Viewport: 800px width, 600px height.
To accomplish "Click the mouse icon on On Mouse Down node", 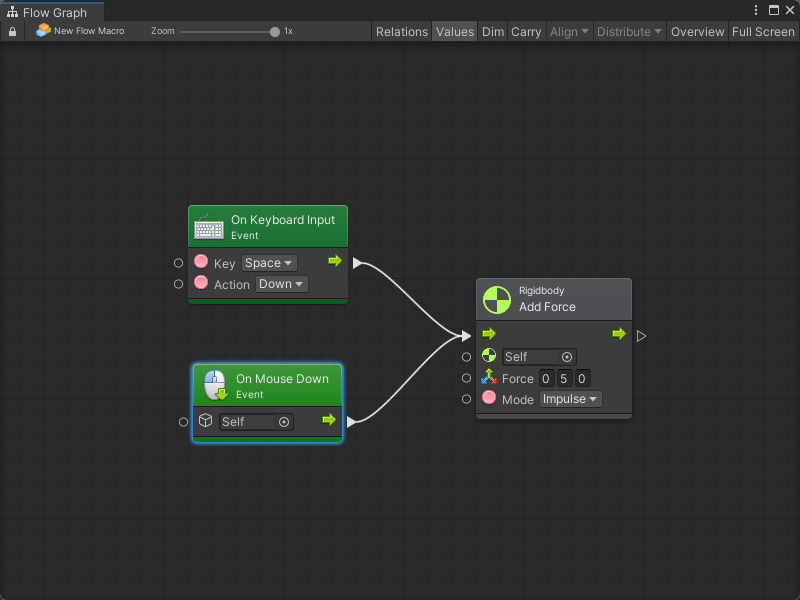I will (x=215, y=386).
